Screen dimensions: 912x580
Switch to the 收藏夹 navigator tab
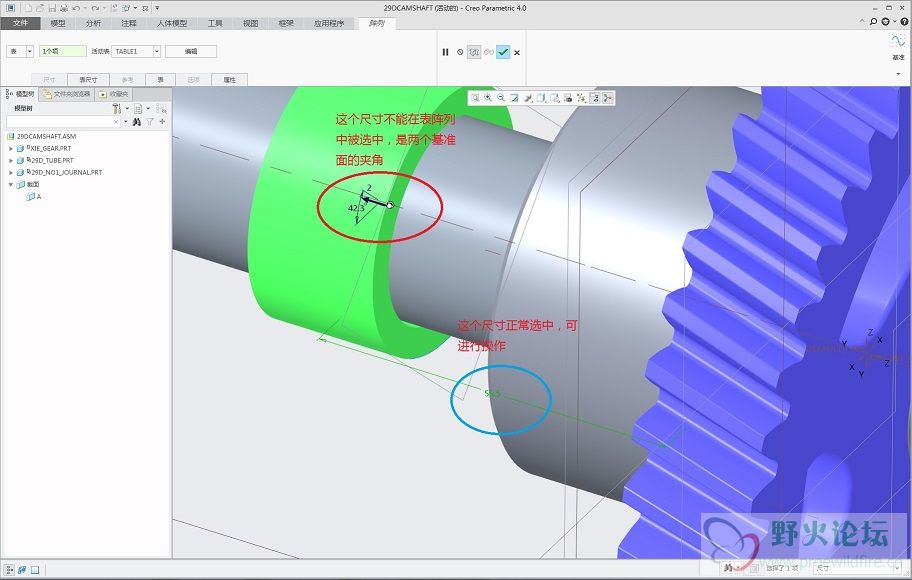114,94
